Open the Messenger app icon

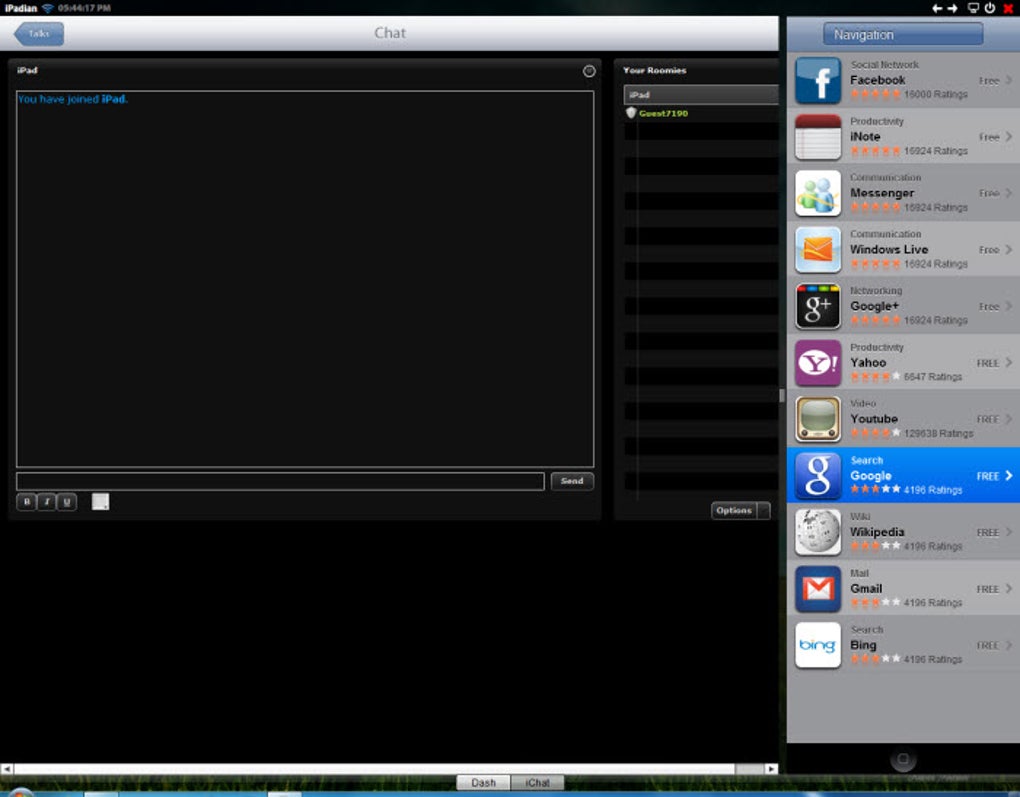pos(818,193)
